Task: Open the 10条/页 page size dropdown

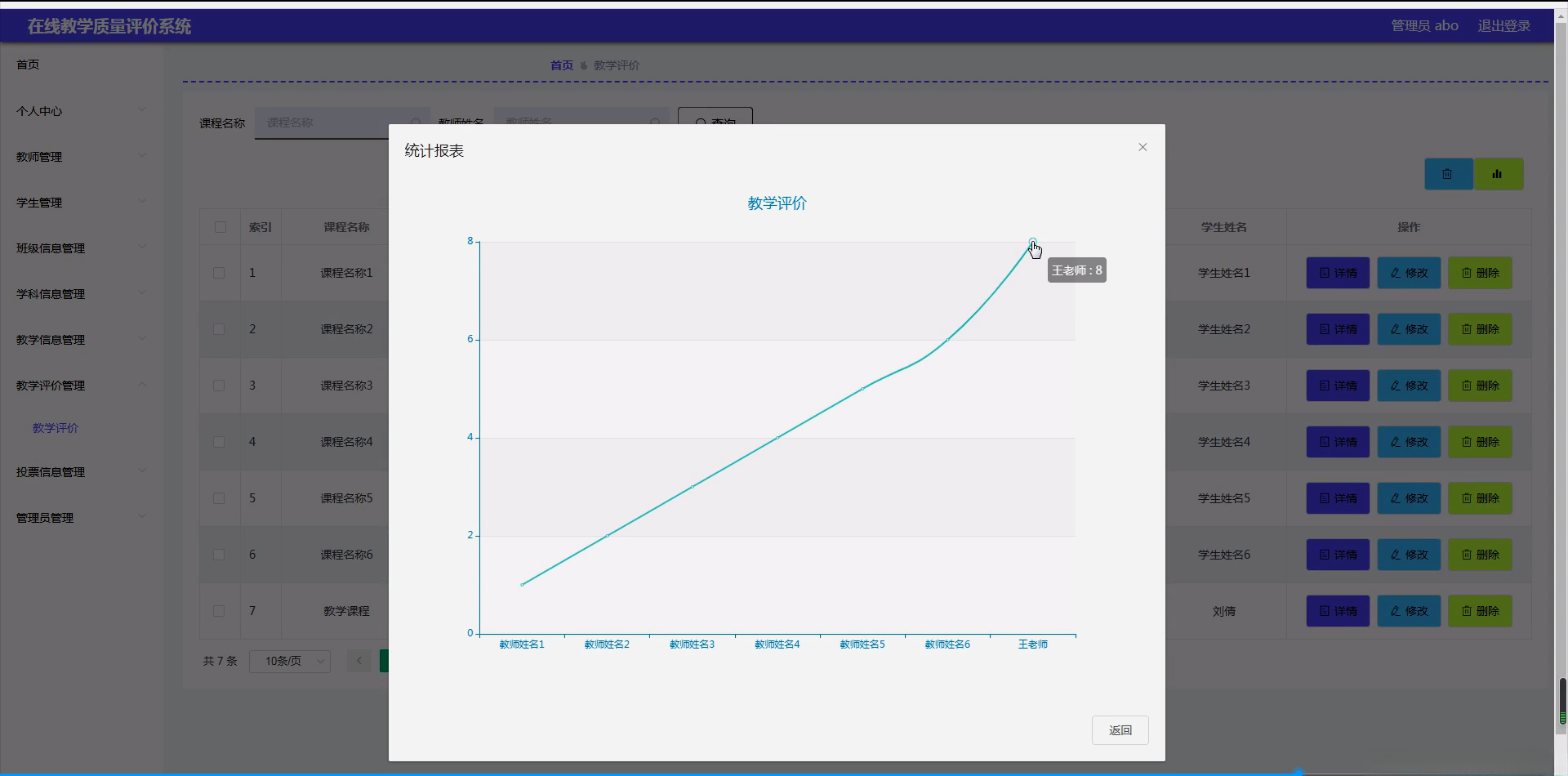Action: tap(289, 661)
